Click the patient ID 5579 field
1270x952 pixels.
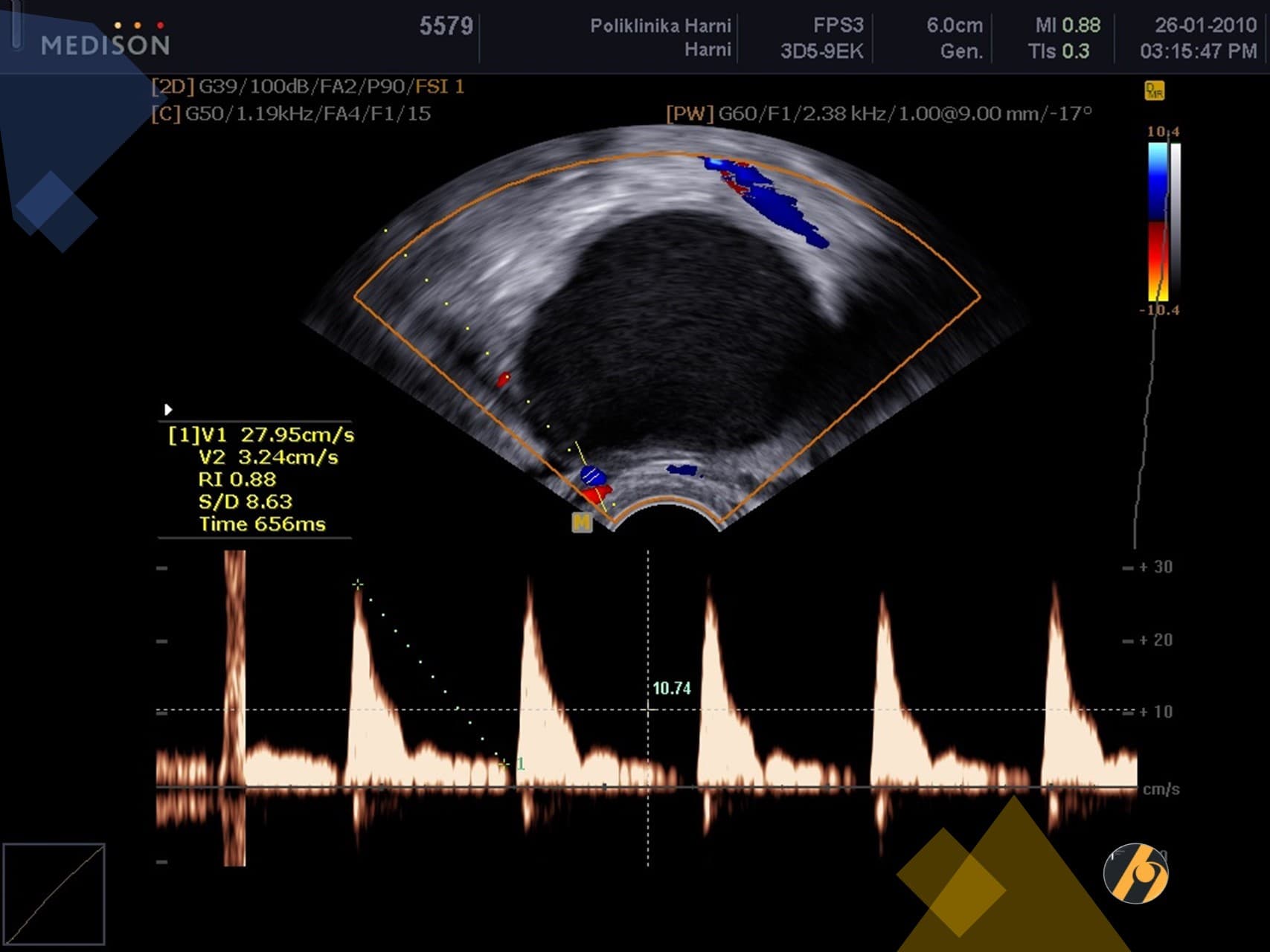click(446, 27)
